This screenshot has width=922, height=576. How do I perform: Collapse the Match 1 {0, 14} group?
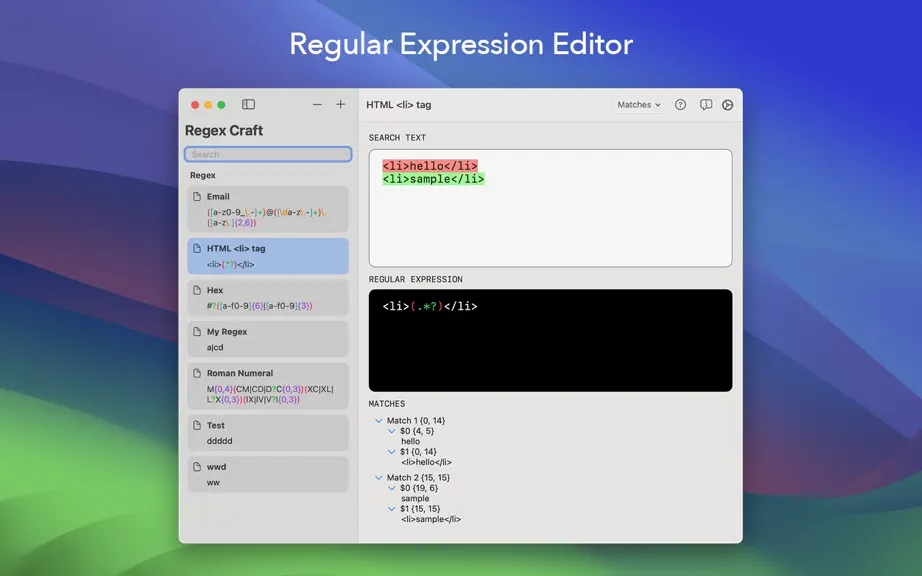click(x=379, y=421)
